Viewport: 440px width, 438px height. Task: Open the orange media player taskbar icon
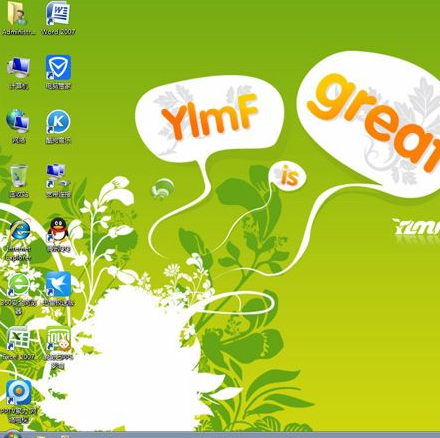65,436
